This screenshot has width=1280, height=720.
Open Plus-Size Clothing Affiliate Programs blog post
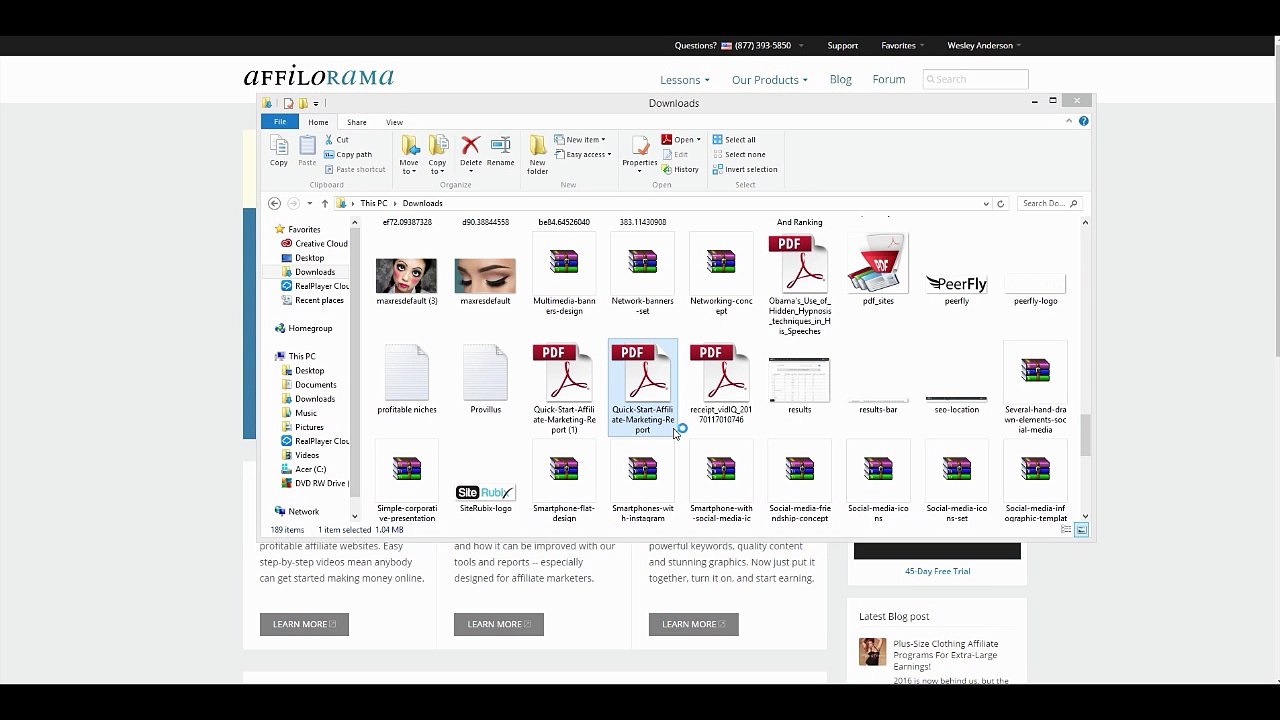point(946,655)
